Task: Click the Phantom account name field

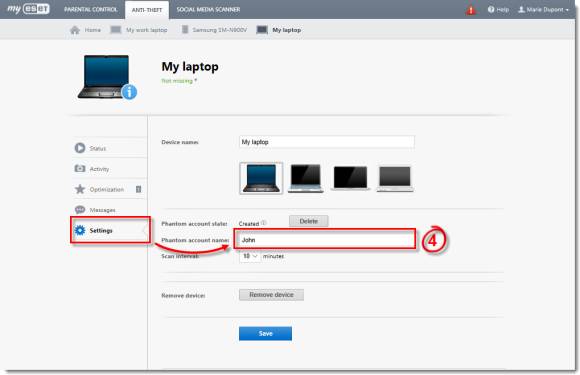Action: click(x=326, y=240)
